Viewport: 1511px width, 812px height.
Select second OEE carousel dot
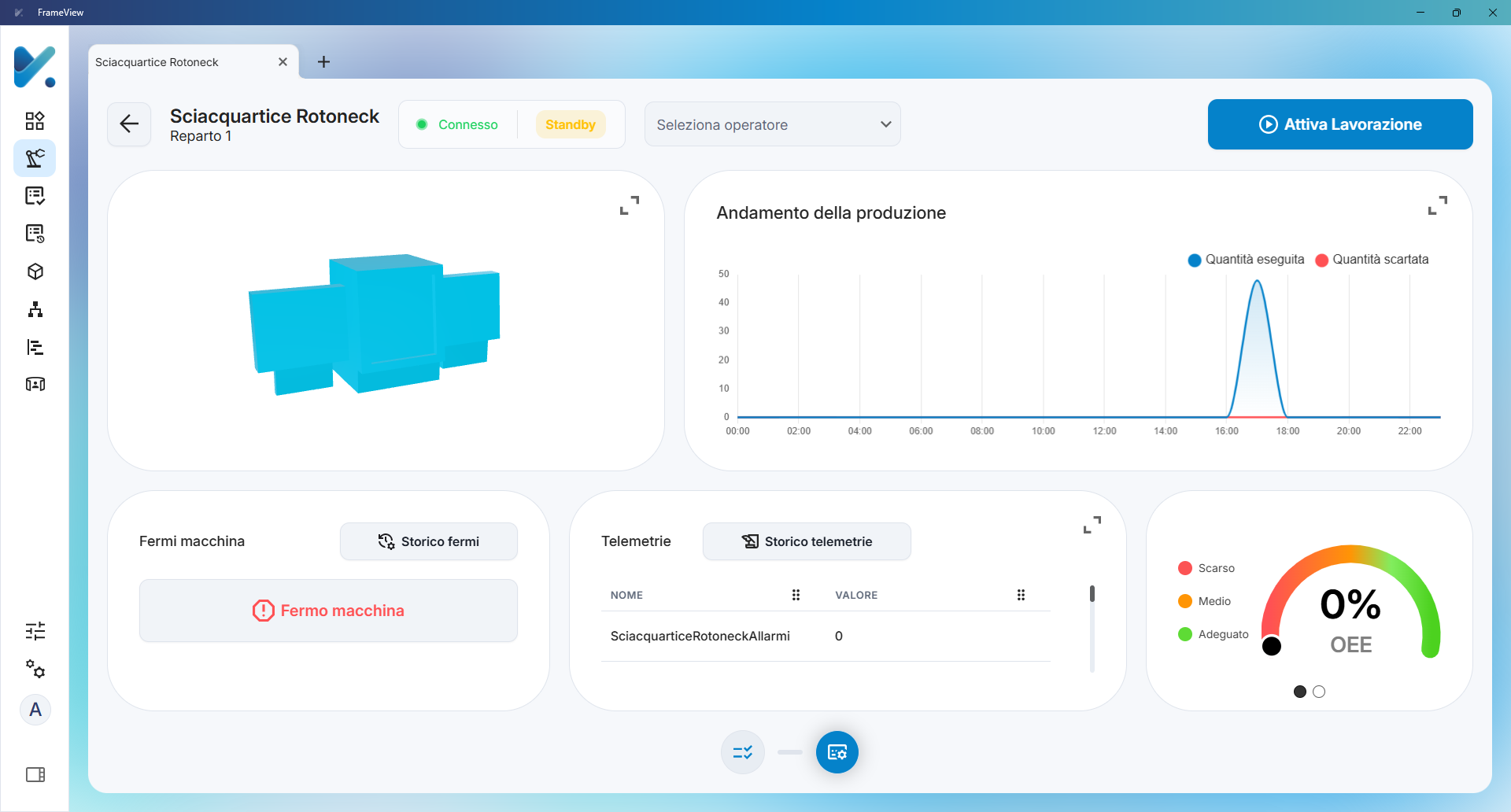point(1319,692)
